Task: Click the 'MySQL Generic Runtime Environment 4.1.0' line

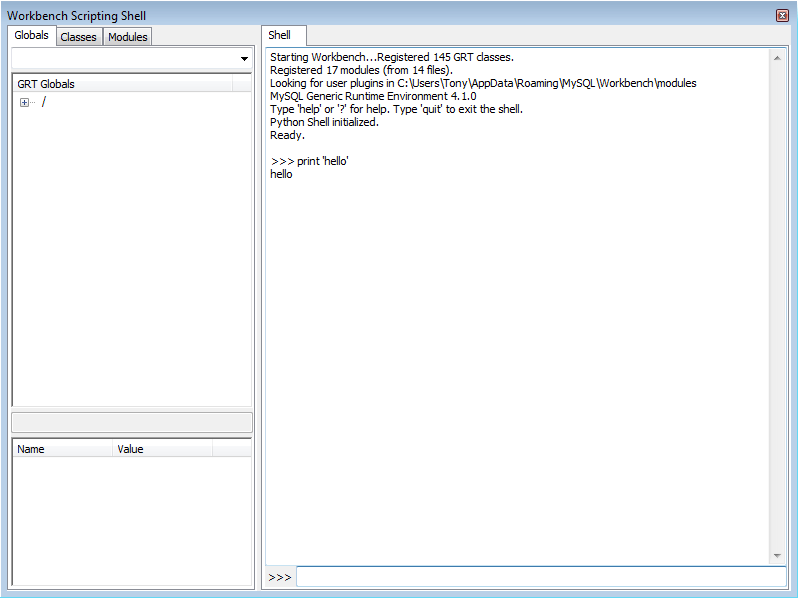Action: click(373, 96)
